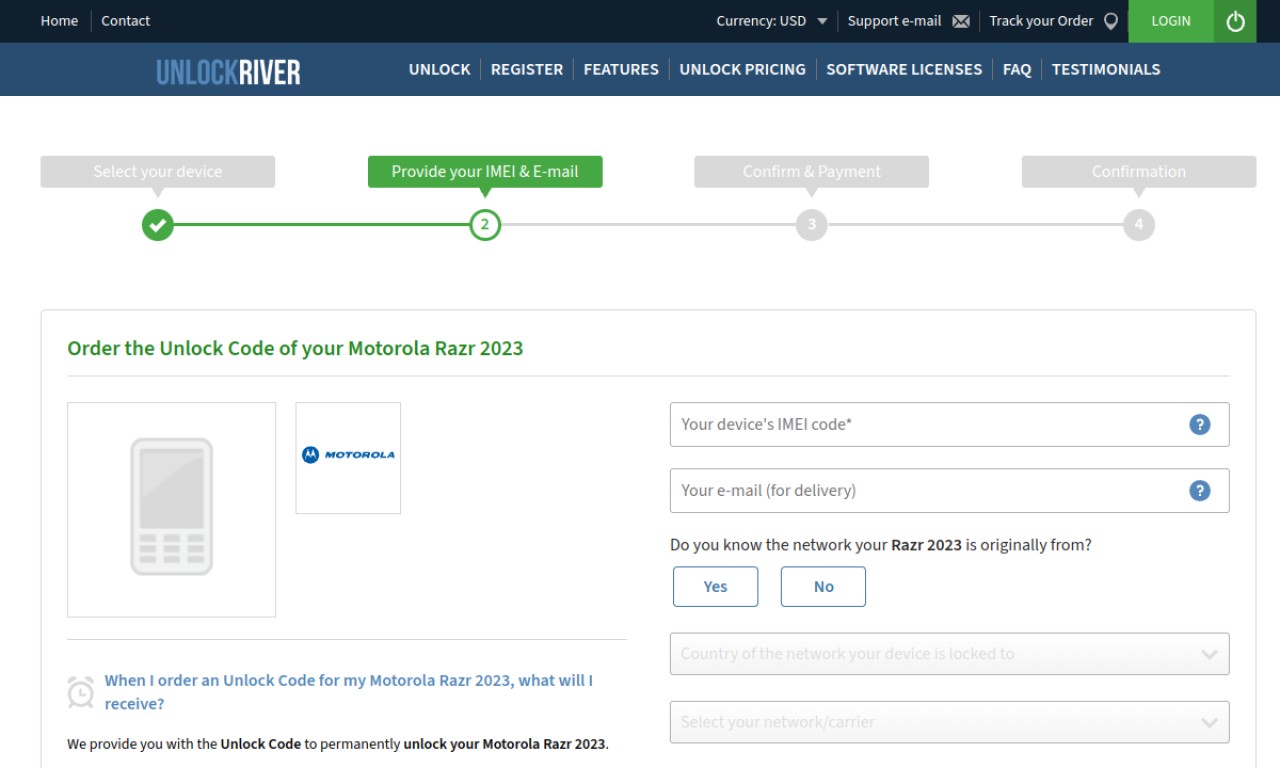Click the phone placeholder image
The width and height of the screenshot is (1280, 768).
172,509
